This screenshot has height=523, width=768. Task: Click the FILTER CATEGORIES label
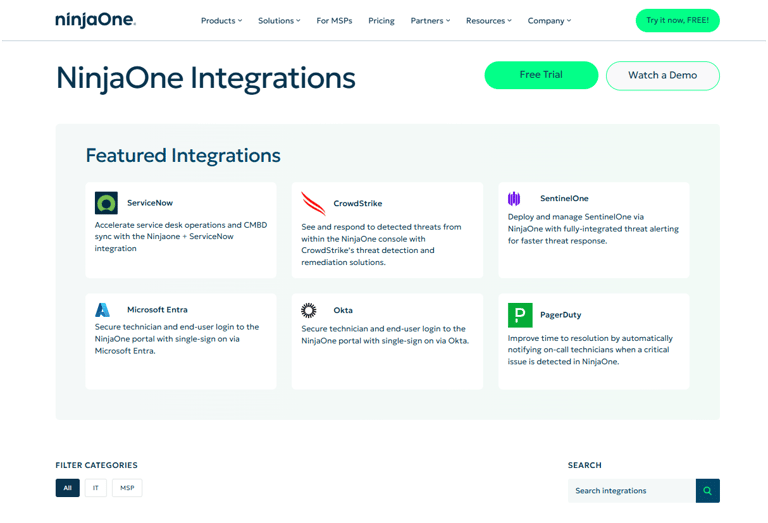[96, 465]
